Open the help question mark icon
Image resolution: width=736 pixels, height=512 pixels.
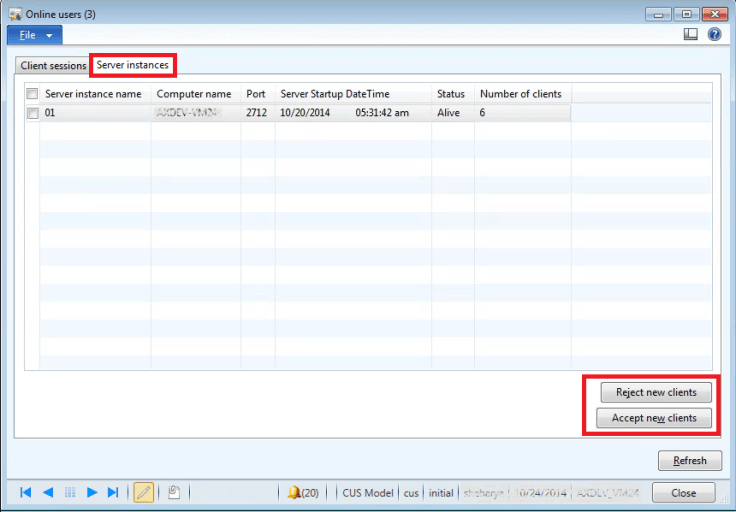pyautogui.click(x=714, y=34)
